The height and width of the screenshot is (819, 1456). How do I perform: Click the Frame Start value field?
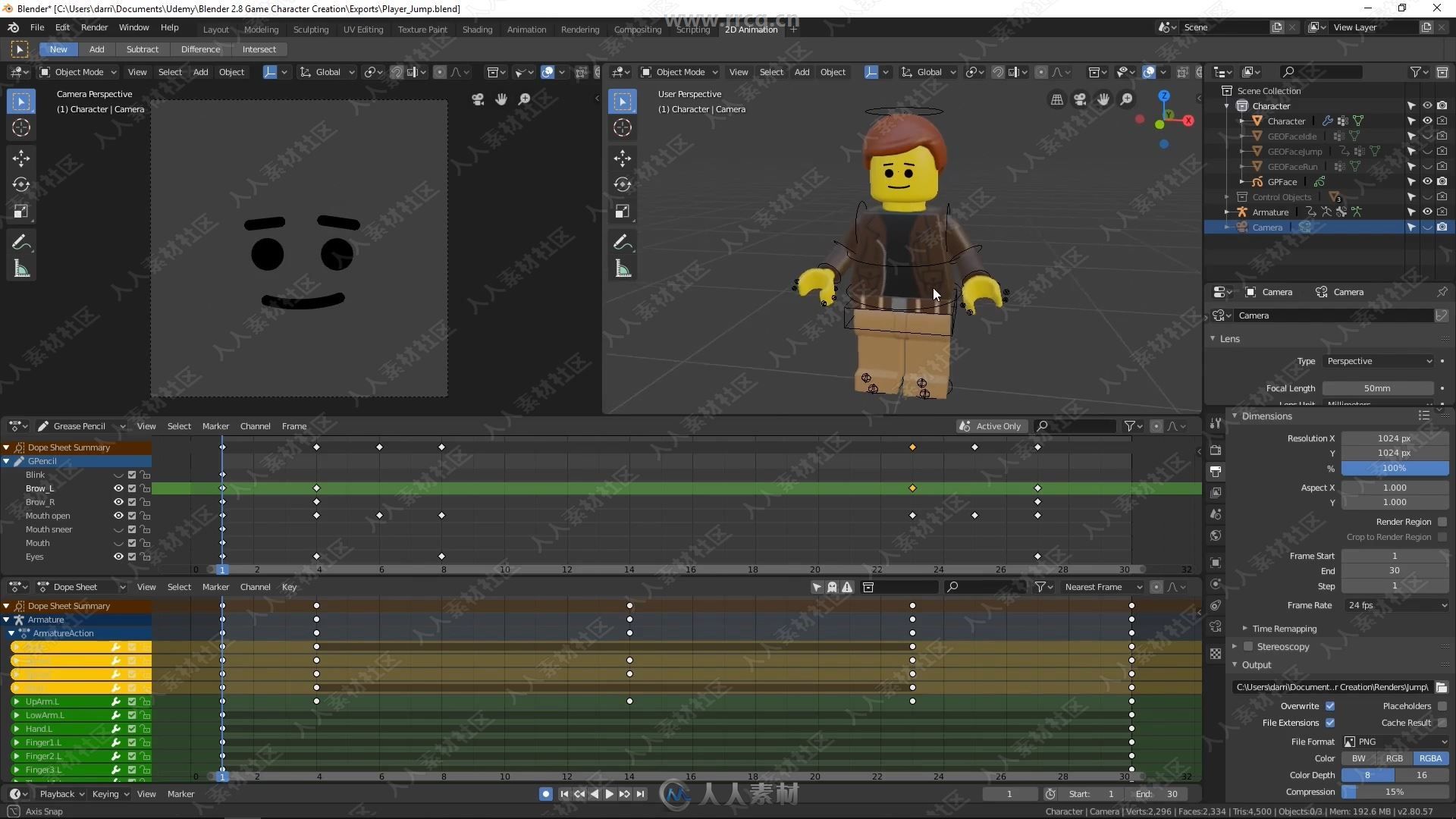coord(1395,556)
